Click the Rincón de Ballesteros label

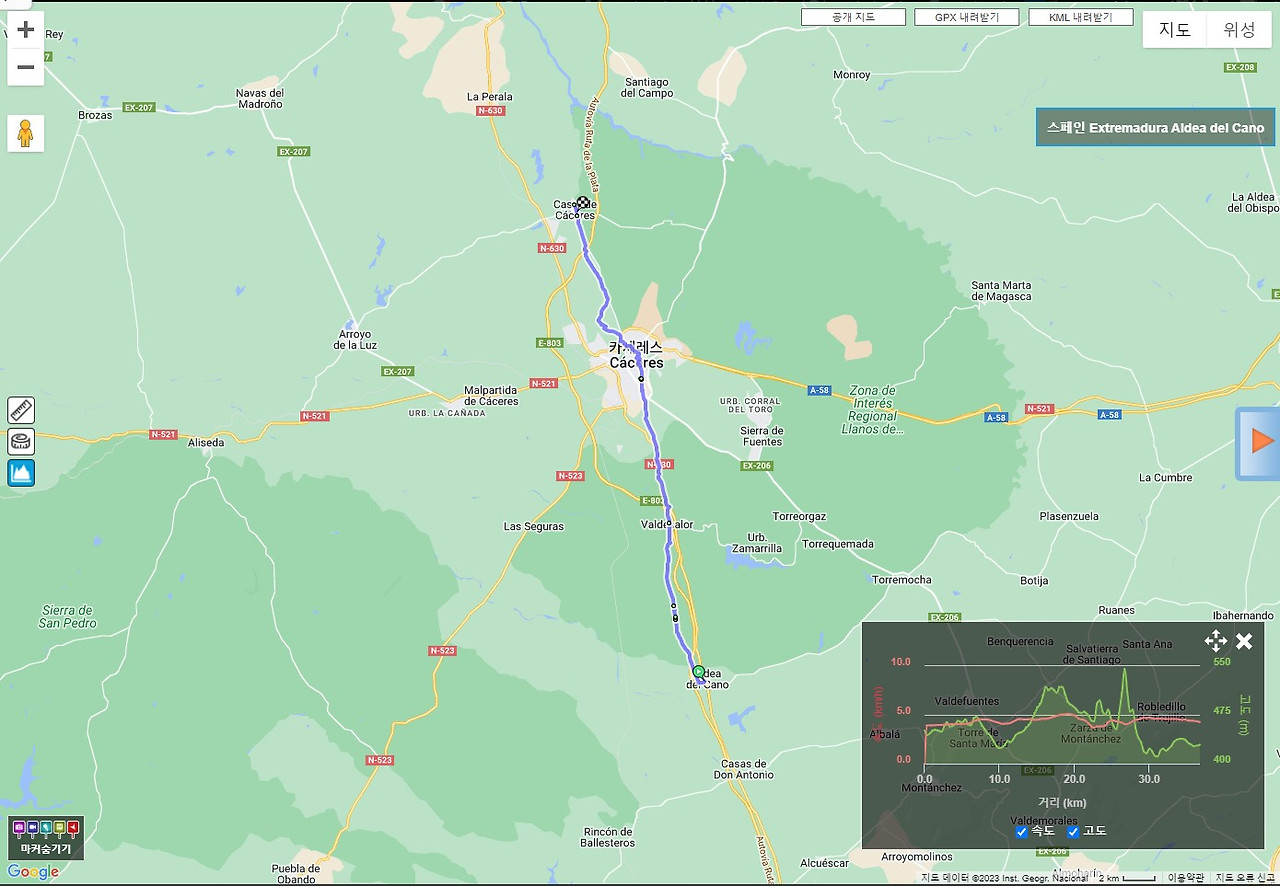pyautogui.click(x=608, y=837)
